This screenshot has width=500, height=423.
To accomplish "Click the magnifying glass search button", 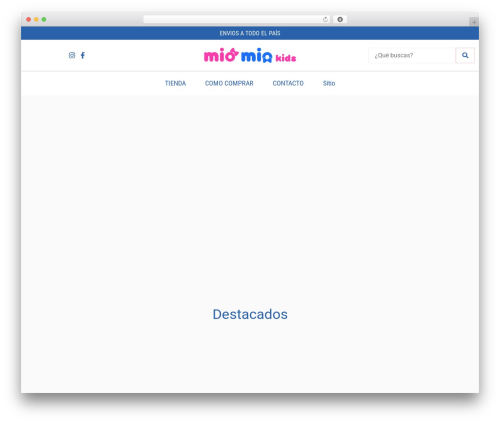I will [x=465, y=55].
